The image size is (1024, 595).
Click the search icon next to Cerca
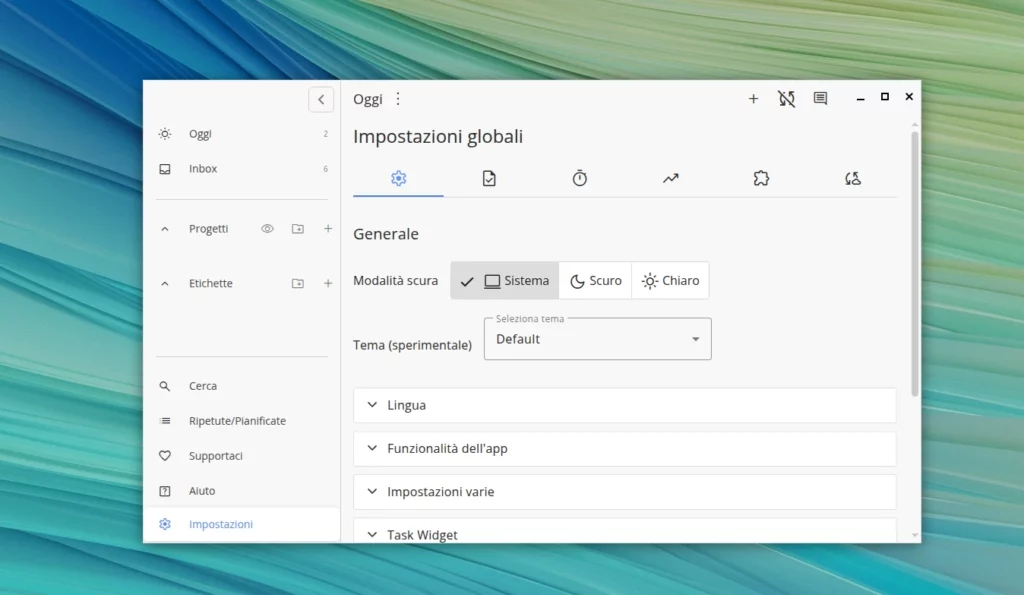click(x=165, y=385)
